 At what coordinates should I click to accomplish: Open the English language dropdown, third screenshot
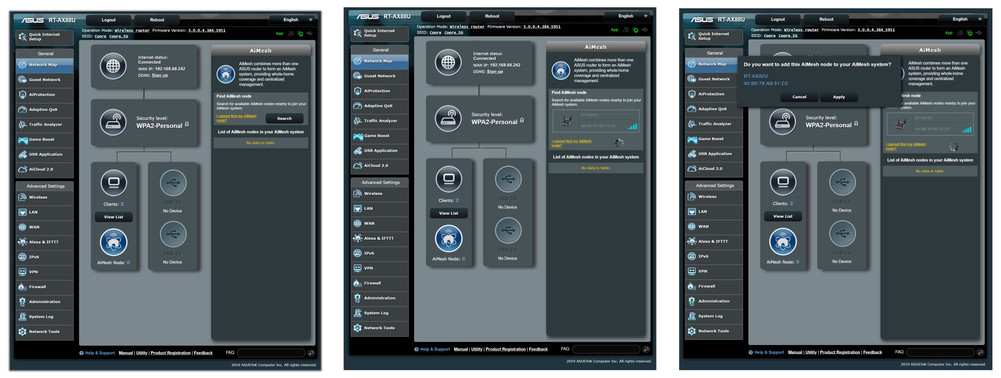[964, 19]
